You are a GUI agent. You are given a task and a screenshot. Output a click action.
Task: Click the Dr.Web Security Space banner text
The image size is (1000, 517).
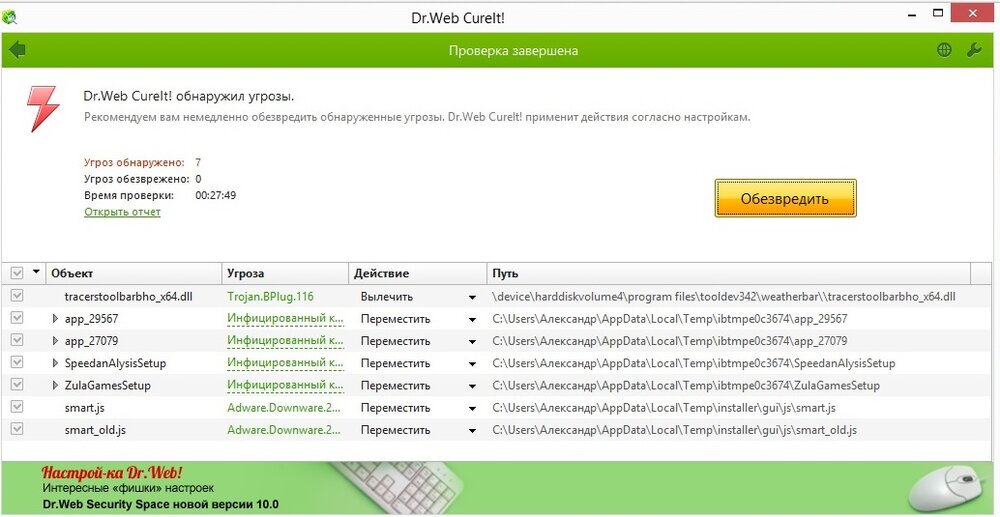point(161,504)
